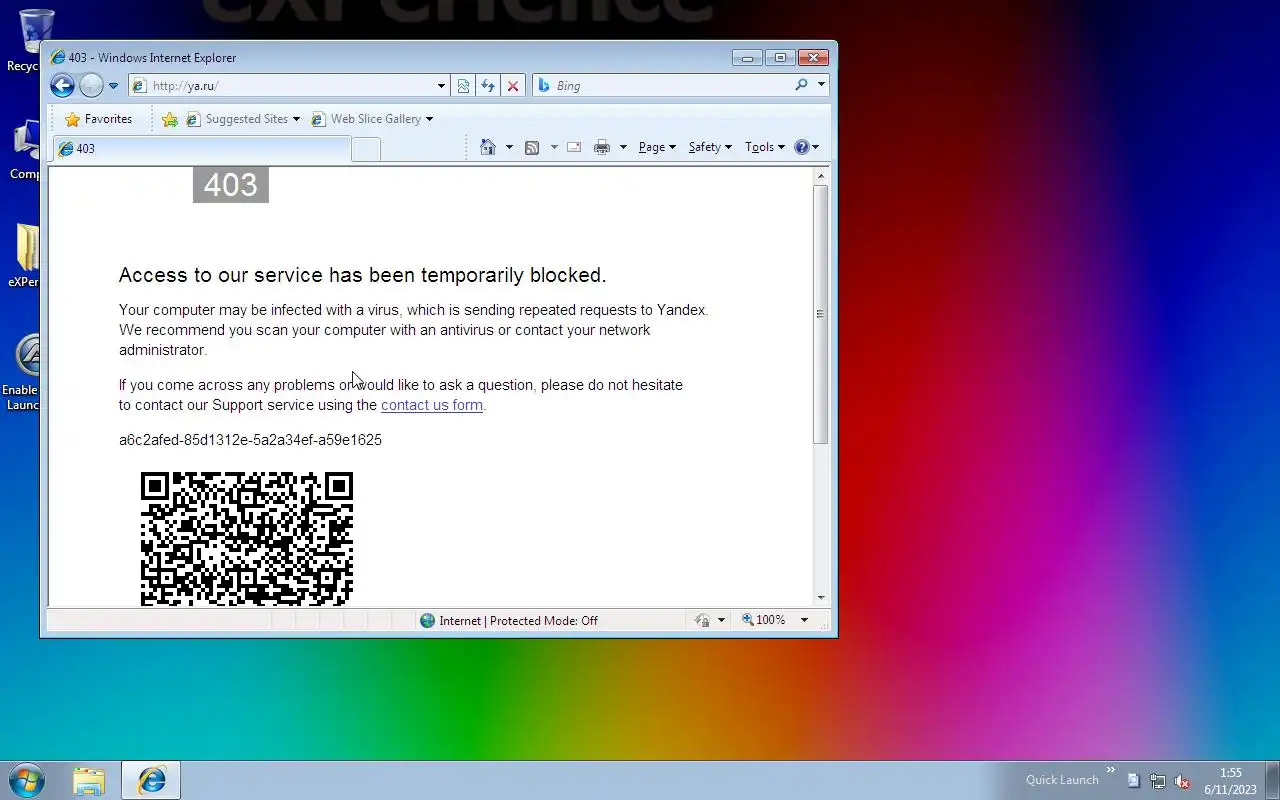Maximize the Internet Explorer window
Viewport: 1280px width, 800px height.
click(x=780, y=58)
